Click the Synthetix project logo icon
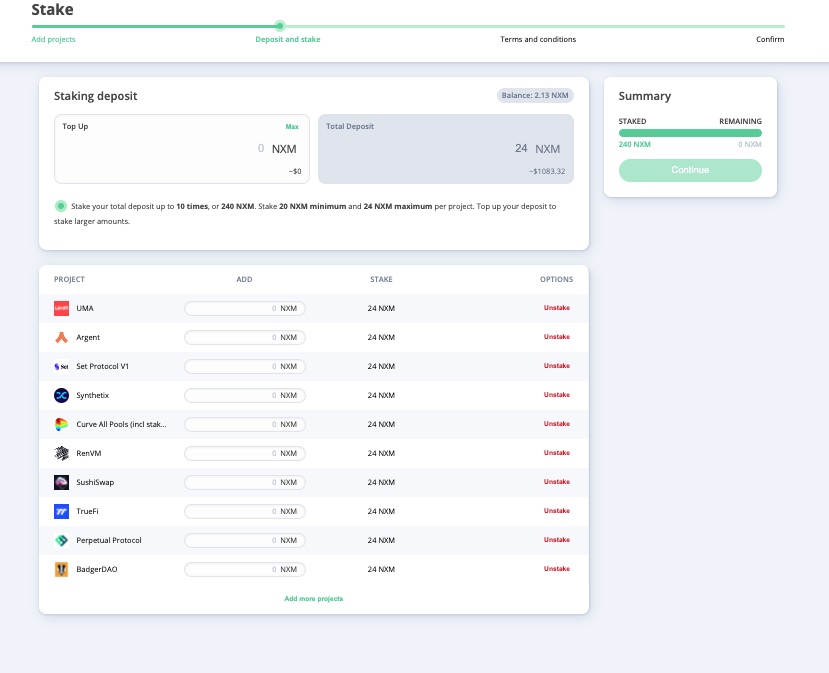Image resolution: width=829 pixels, height=673 pixels. coord(61,395)
